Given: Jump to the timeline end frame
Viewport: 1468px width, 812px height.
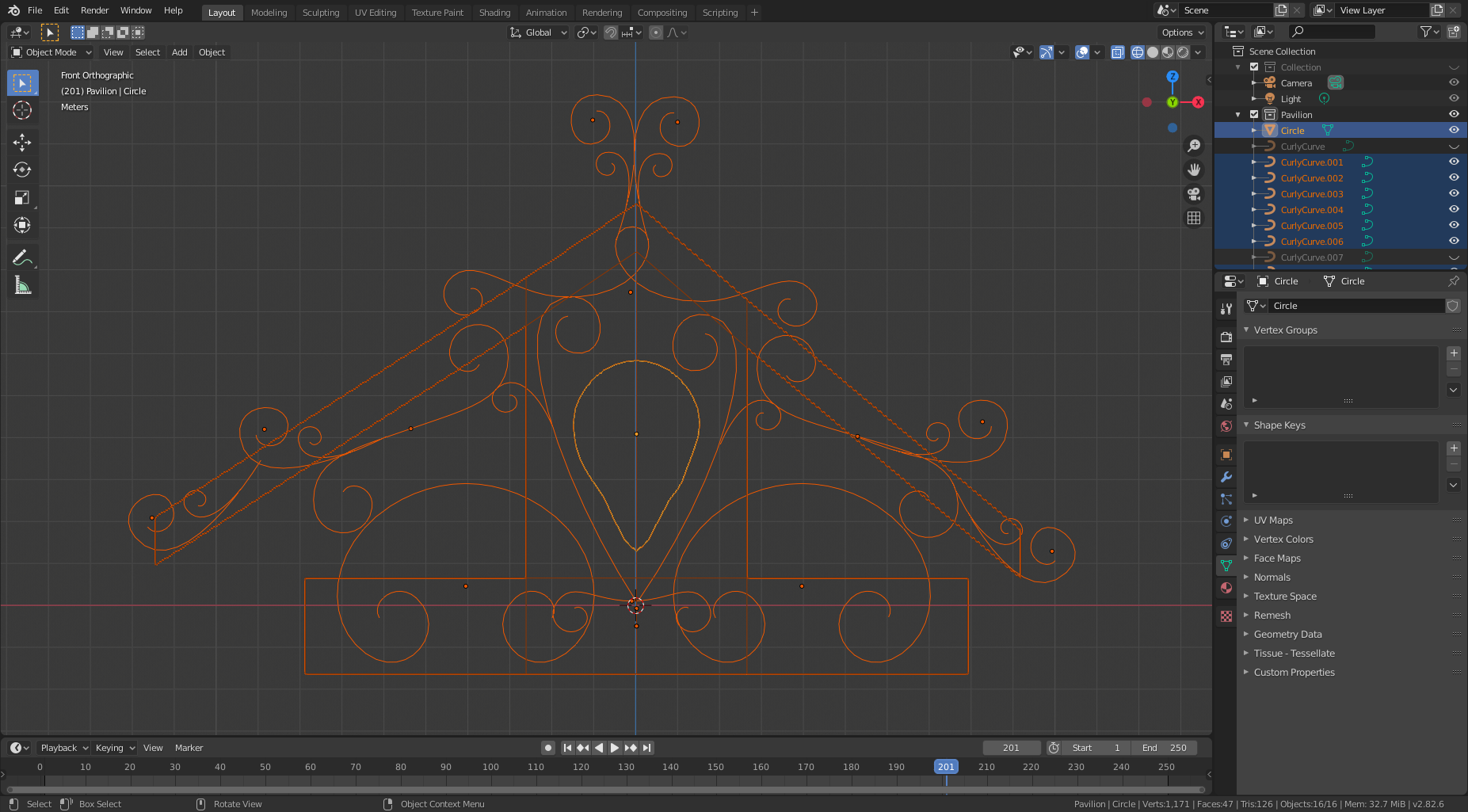Looking at the screenshot, I should [x=647, y=748].
